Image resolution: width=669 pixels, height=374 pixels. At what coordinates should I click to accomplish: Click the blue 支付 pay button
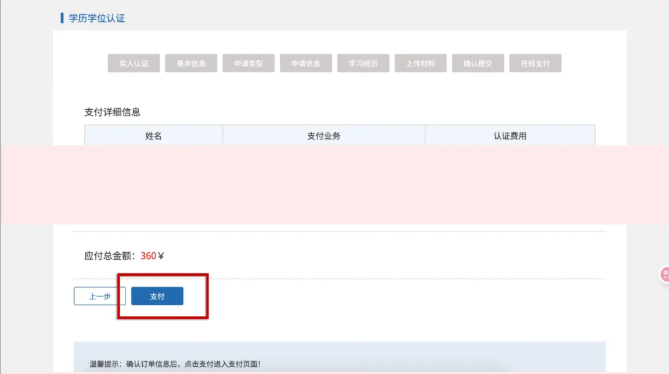pos(157,296)
